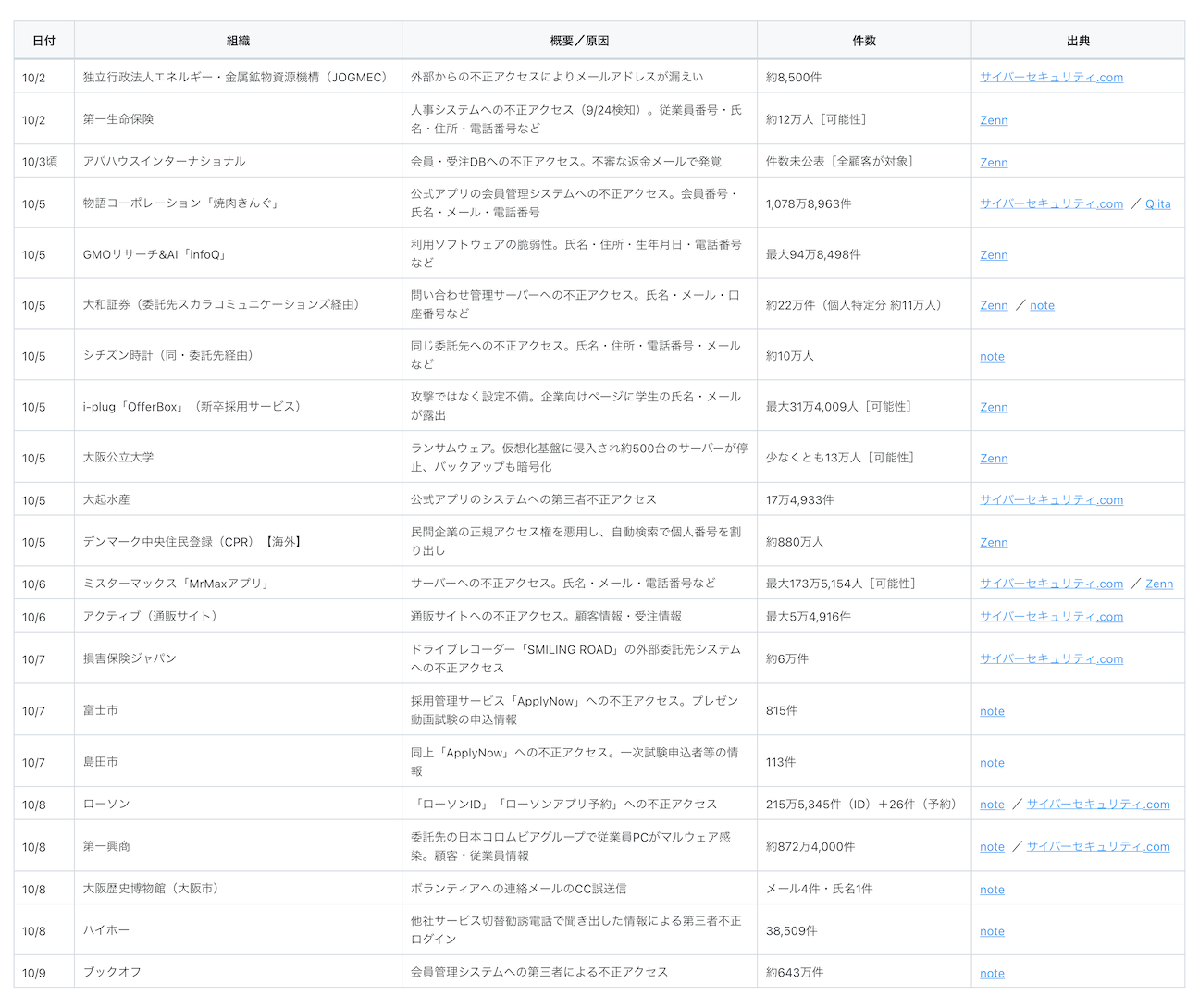This screenshot has height=1008, width=1199.
Task: Open note link in 大和証券 row
Action: click(x=1042, y=306)
